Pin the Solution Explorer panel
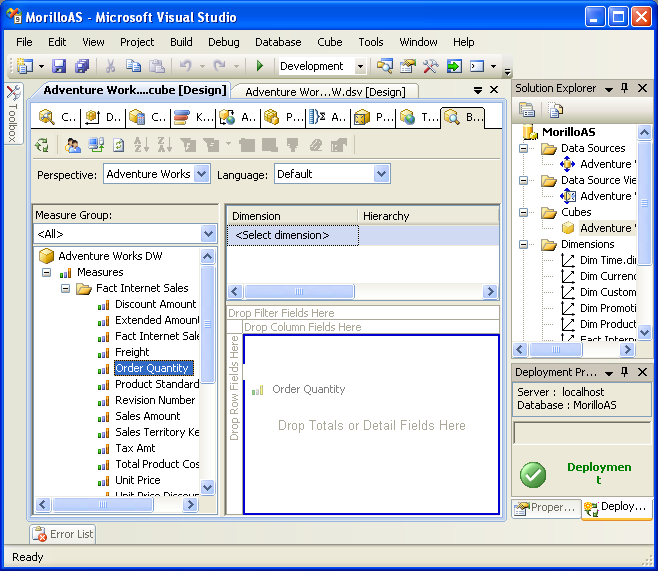 click(x=624, y=88)
